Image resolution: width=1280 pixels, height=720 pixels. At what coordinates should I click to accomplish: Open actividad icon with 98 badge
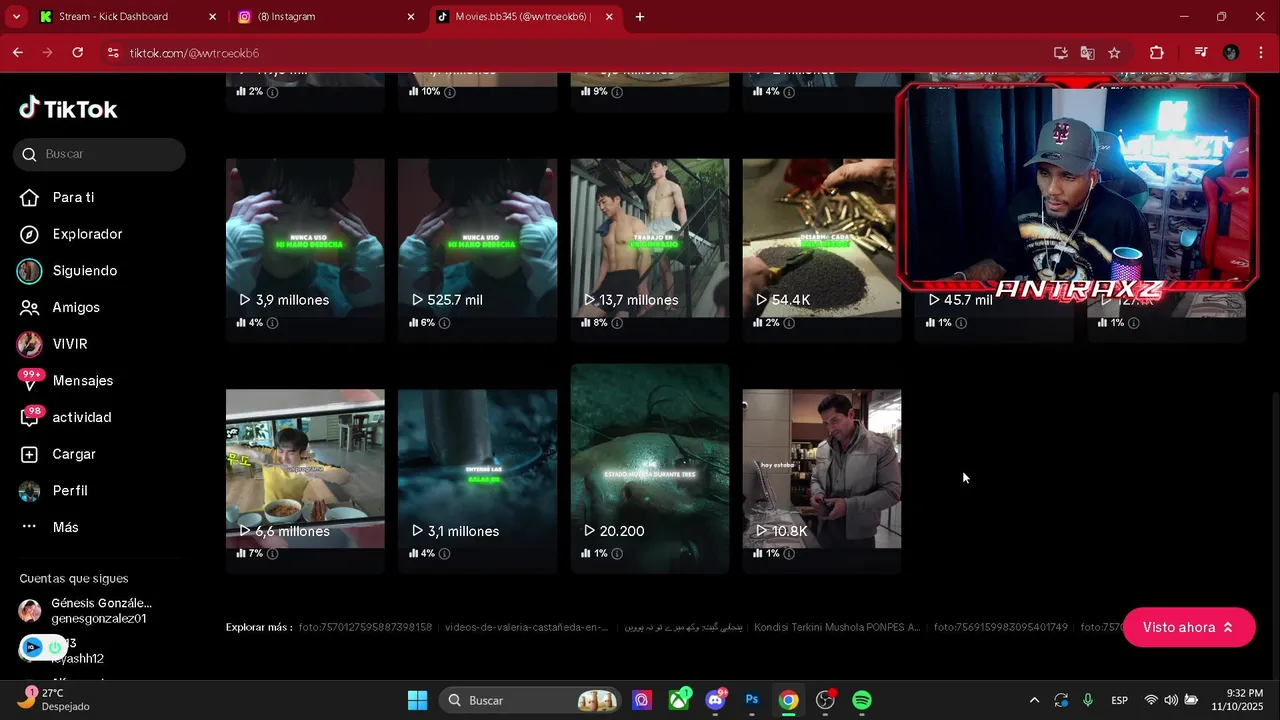click(x=31, y=417)
